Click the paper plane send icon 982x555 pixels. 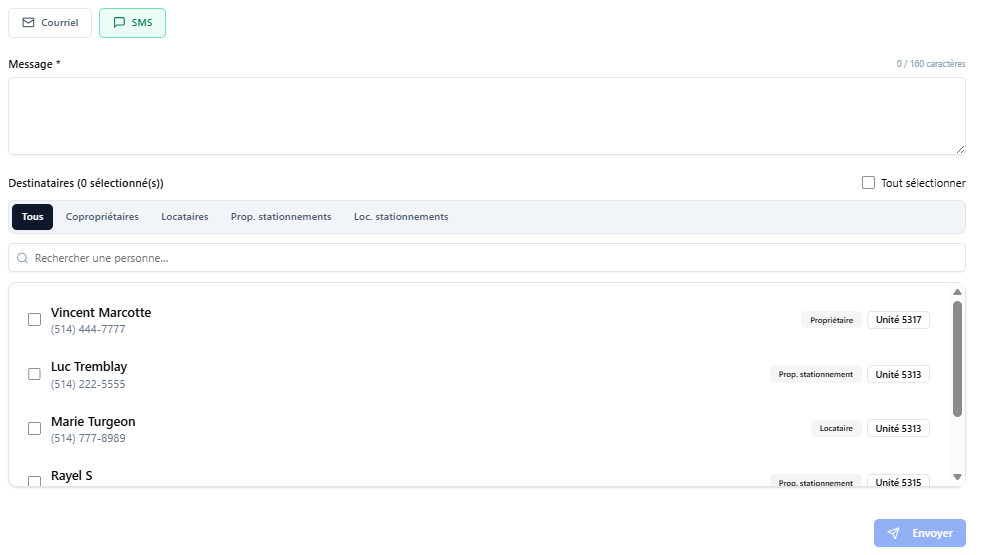(894, 533)
